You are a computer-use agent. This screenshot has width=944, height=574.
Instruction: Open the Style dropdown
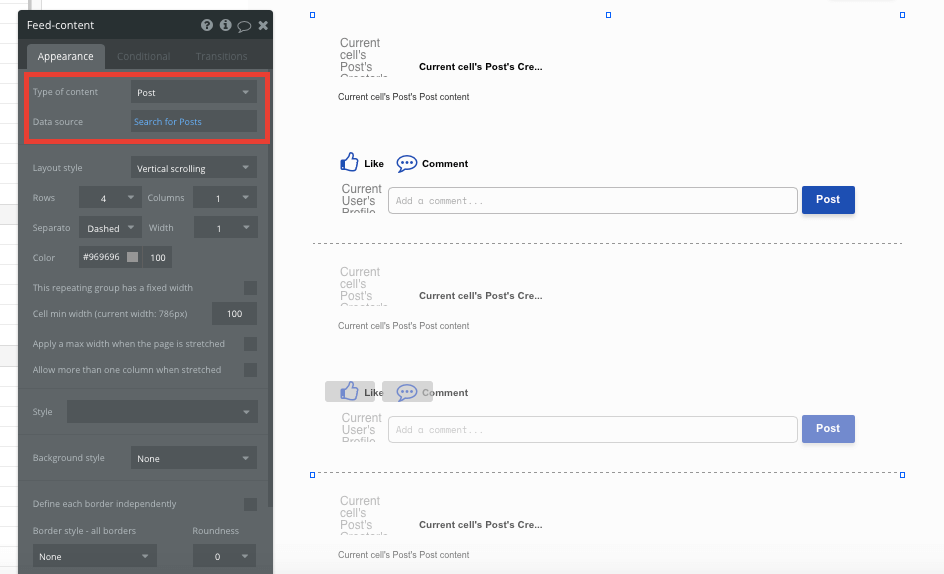point(162,412)
